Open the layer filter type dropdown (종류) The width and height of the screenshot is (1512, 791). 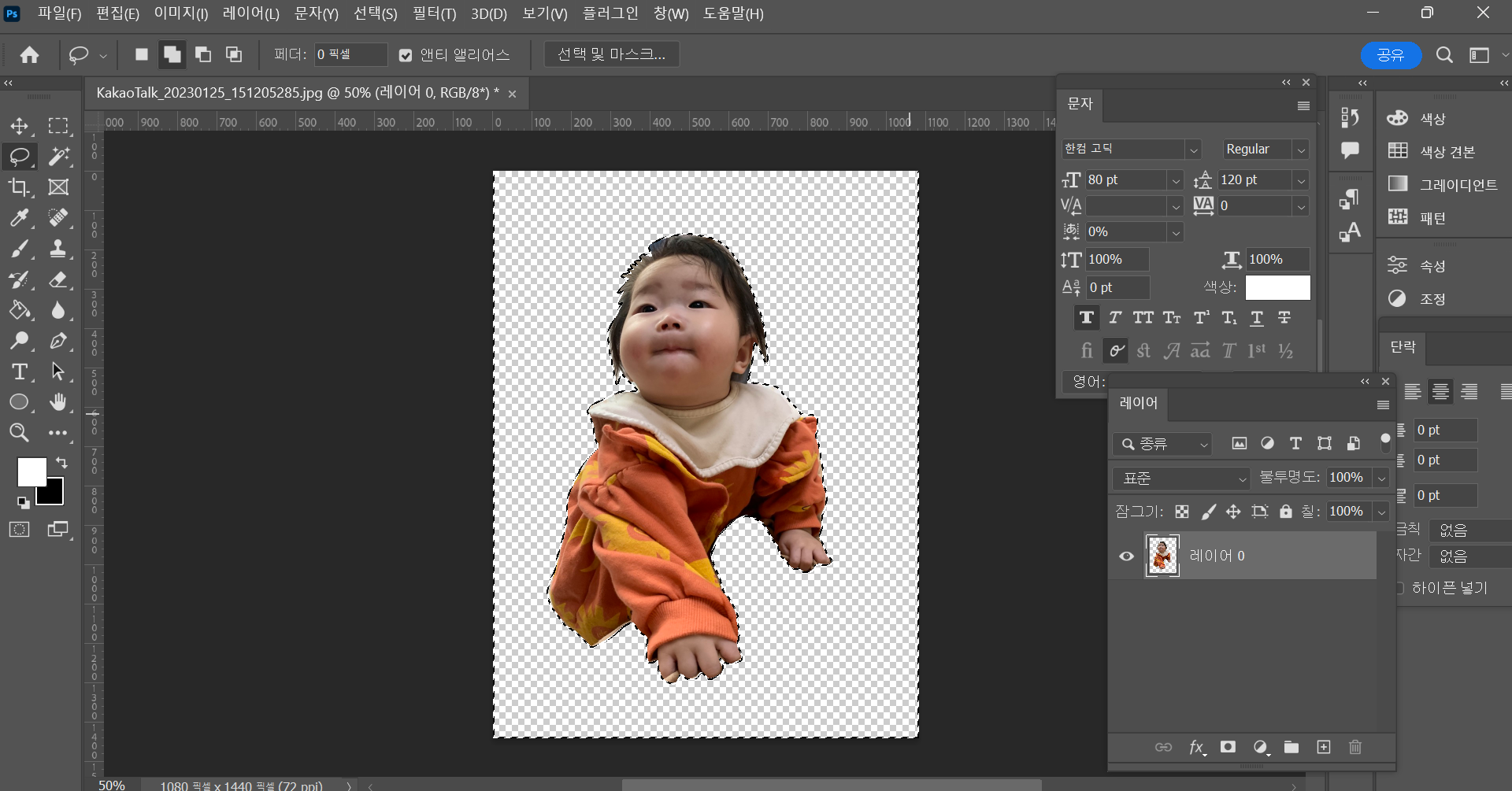pos(1162,444)
